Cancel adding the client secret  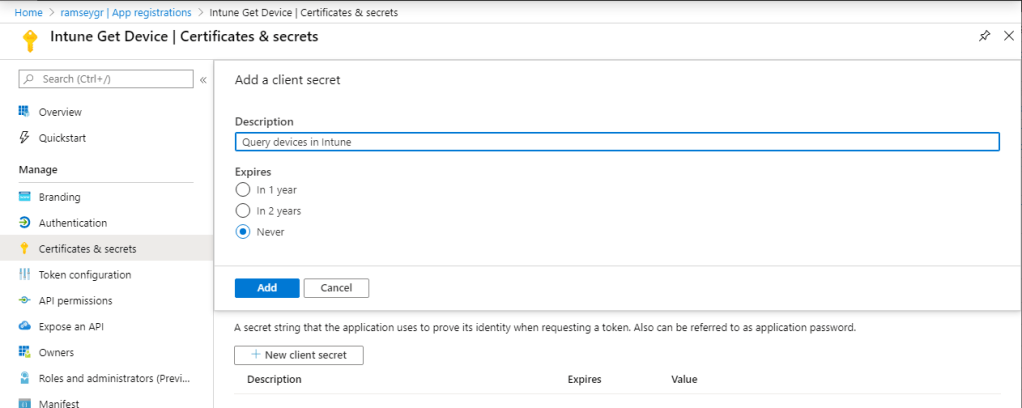point(336,288)
